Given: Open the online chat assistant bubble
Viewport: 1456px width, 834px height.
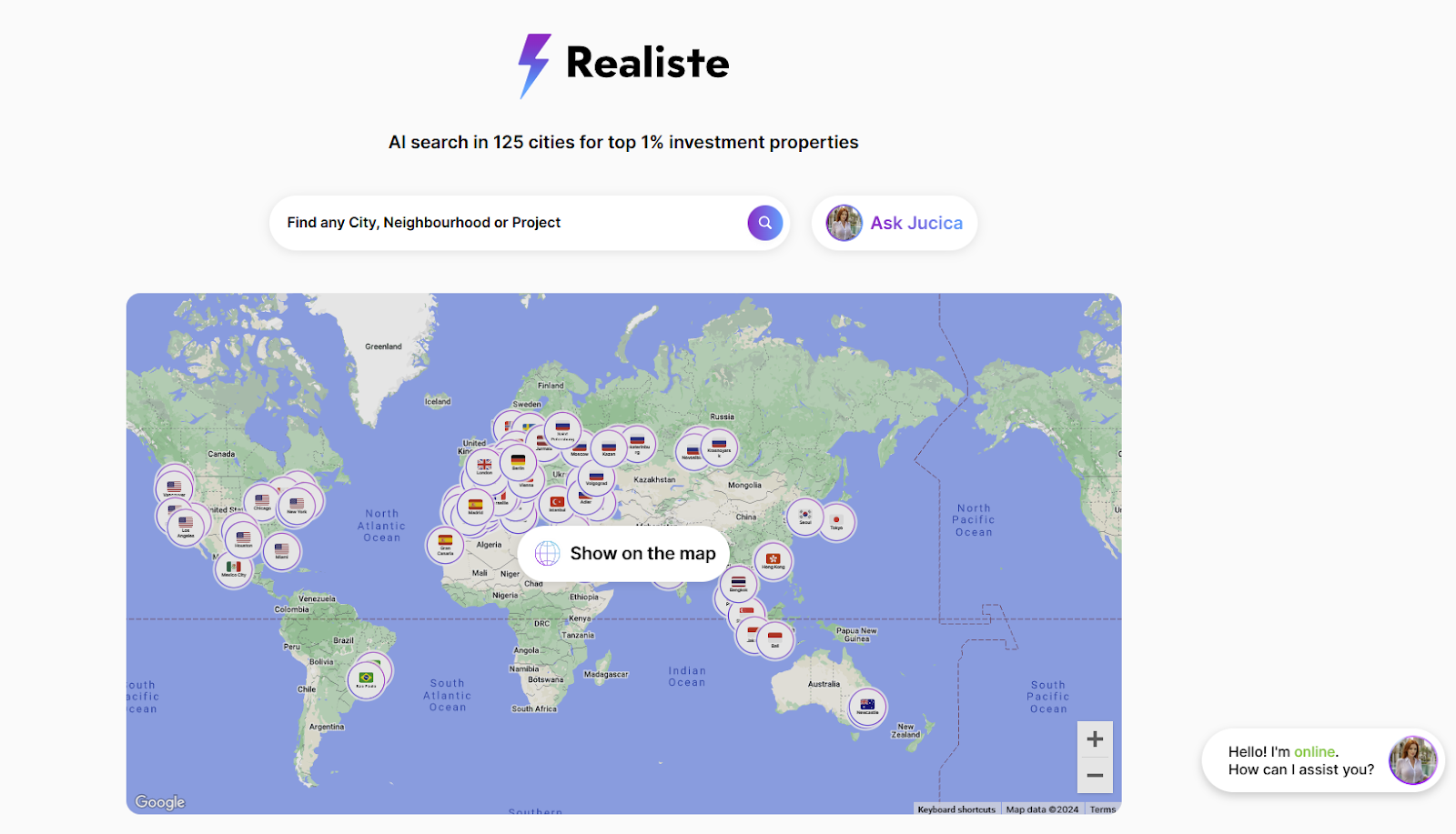Looking at the screenshot, I should [1323, 760].
